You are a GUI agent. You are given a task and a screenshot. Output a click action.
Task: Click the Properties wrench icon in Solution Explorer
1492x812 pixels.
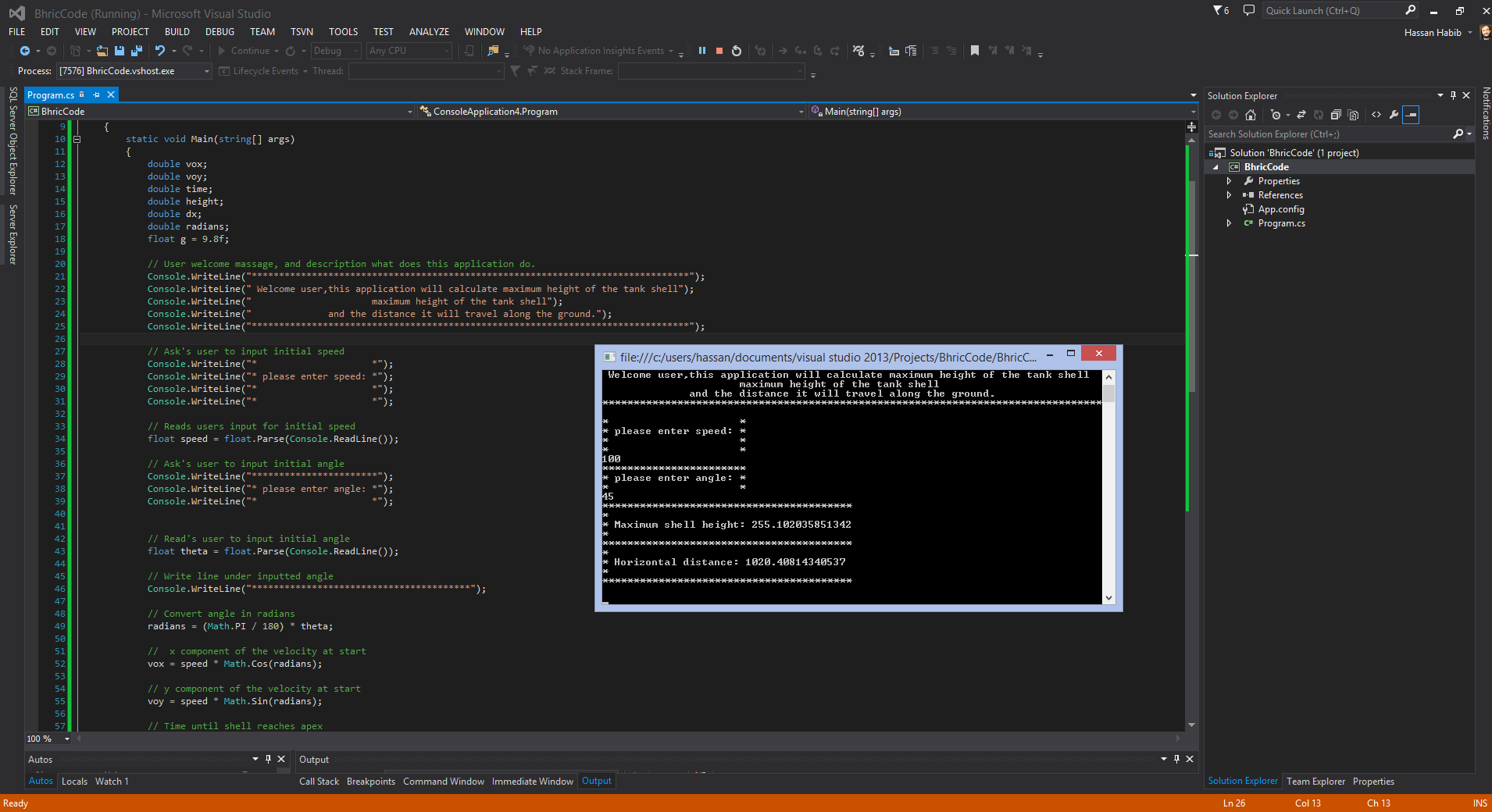1394,115
